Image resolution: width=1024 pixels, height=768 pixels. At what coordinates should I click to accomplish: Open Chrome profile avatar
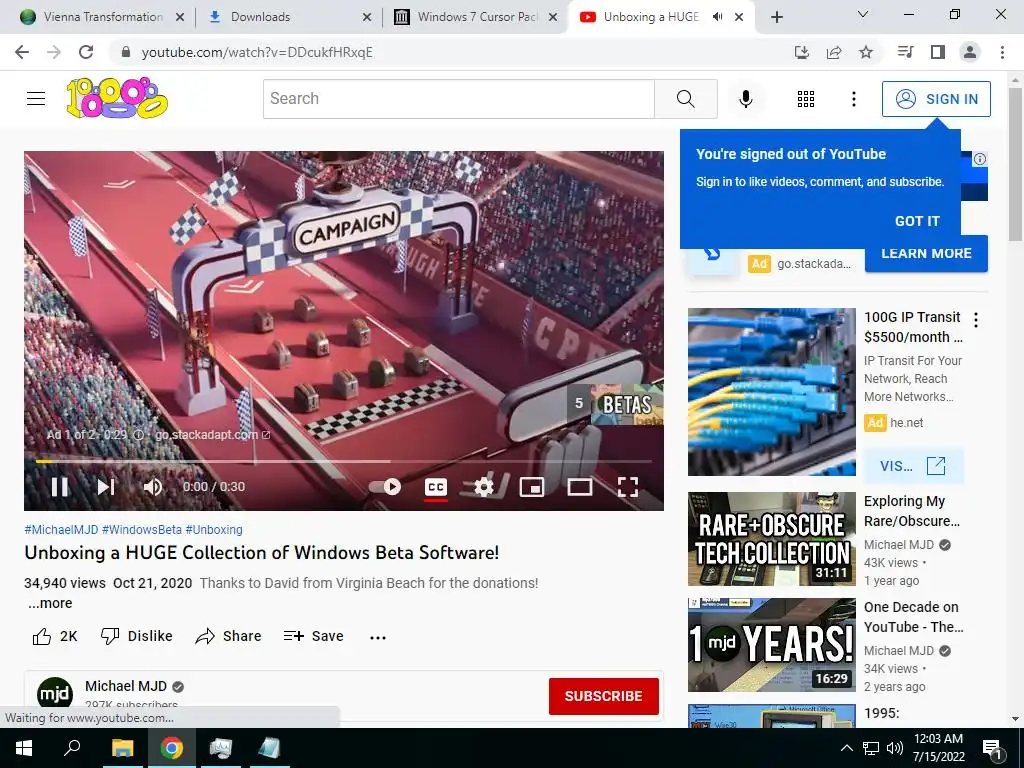click(x=970, y=52)
